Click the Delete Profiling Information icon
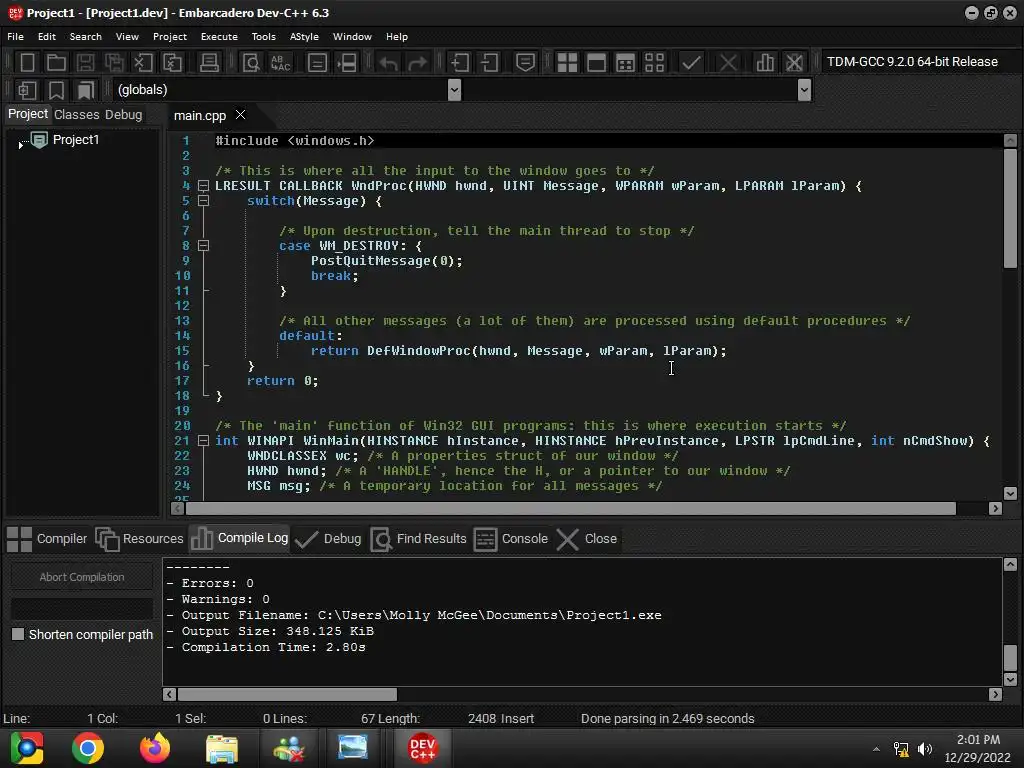Image resolution: width=1024 pixels, height=768 pixels. 794,63
